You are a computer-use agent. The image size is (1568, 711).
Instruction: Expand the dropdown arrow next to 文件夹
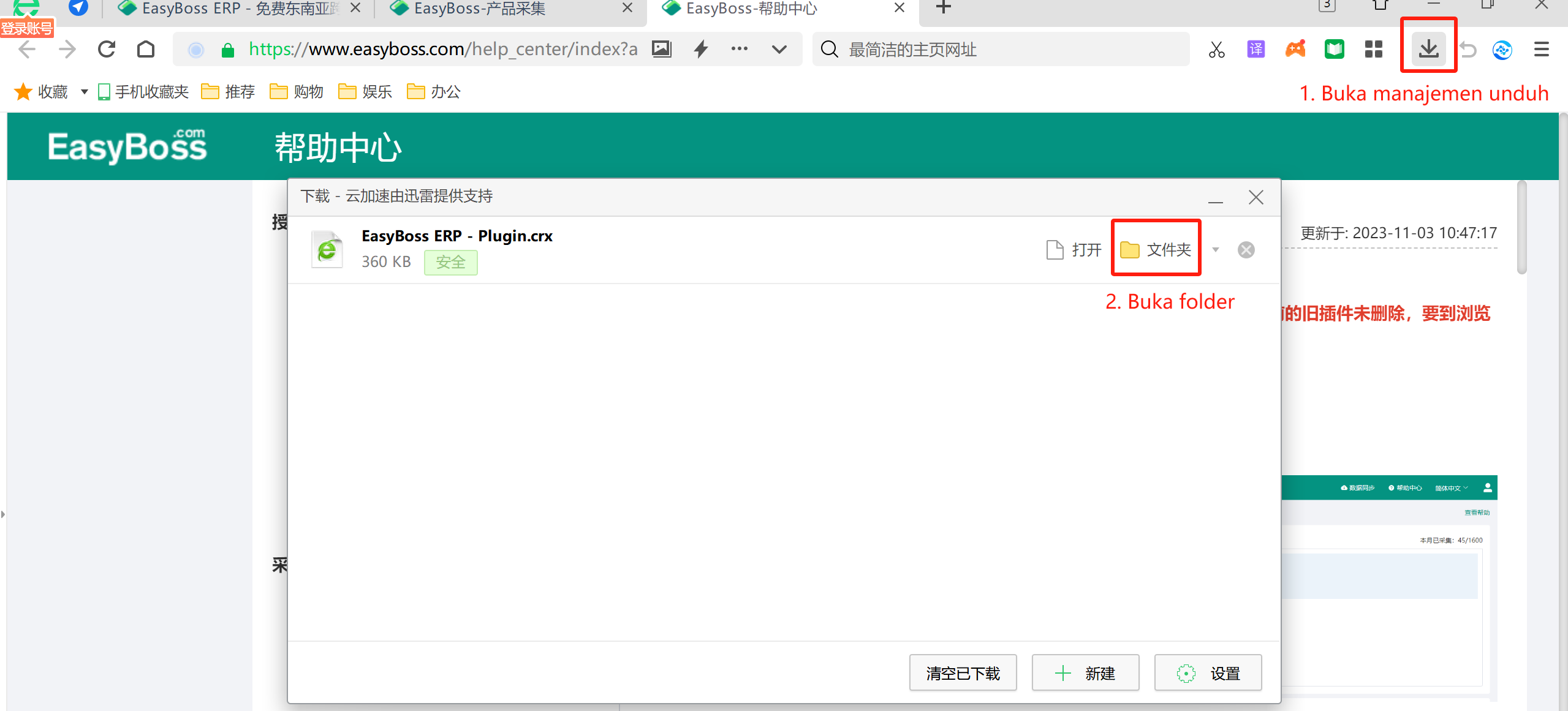pyautogui.click(x=1216, y=250)
